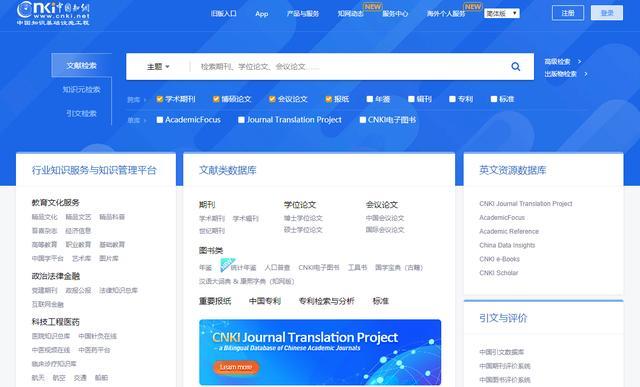Open 海外个人服务 in top navigation
This screenshot has height=387, width=640.
coord(446,13)
